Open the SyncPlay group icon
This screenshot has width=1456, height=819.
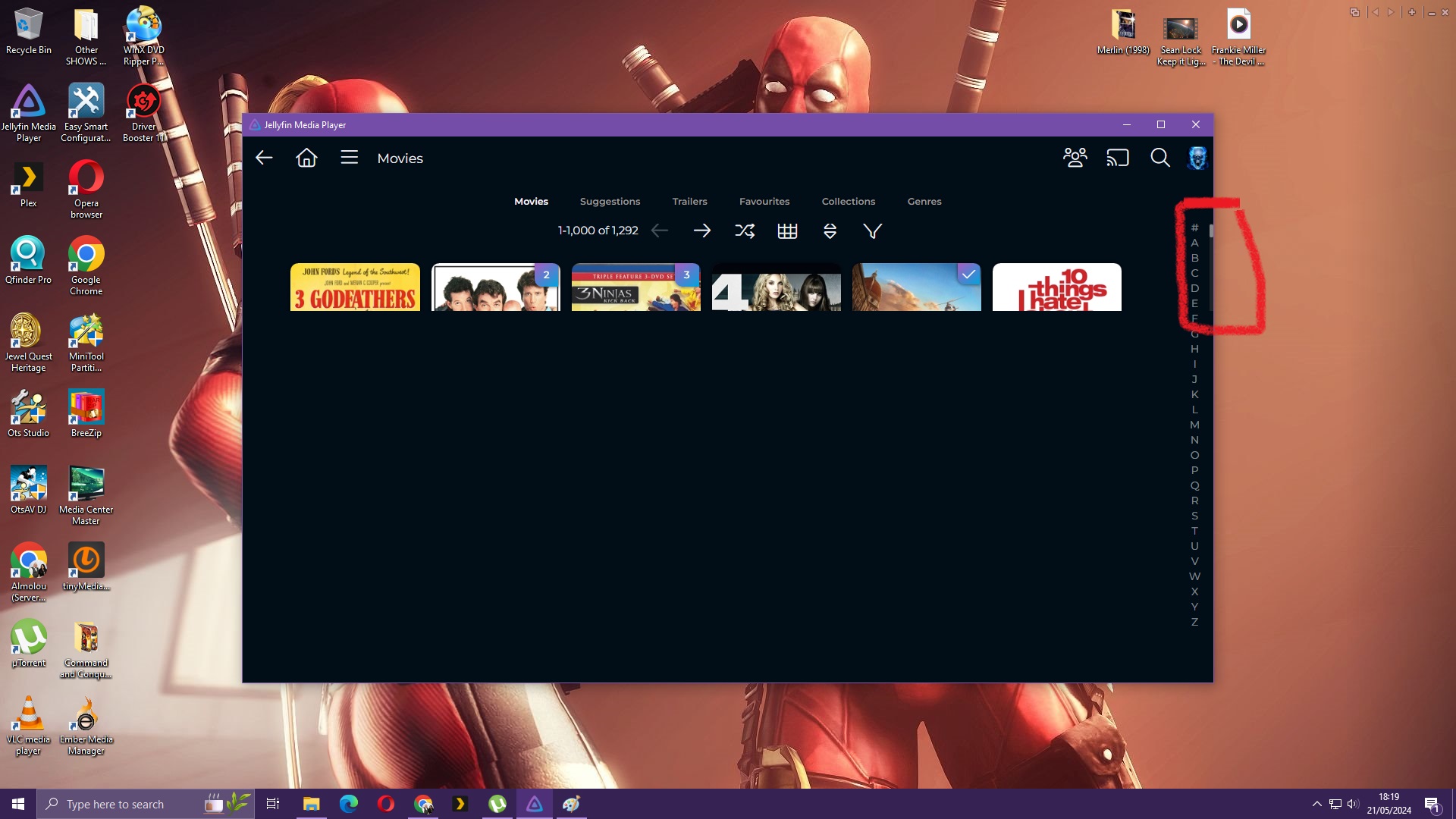[x=1075, y=158]
